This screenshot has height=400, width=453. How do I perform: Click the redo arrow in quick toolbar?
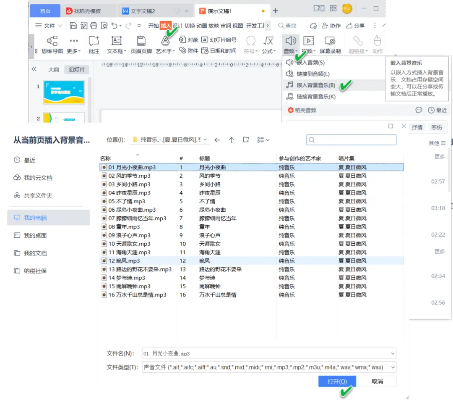point(128,25)
